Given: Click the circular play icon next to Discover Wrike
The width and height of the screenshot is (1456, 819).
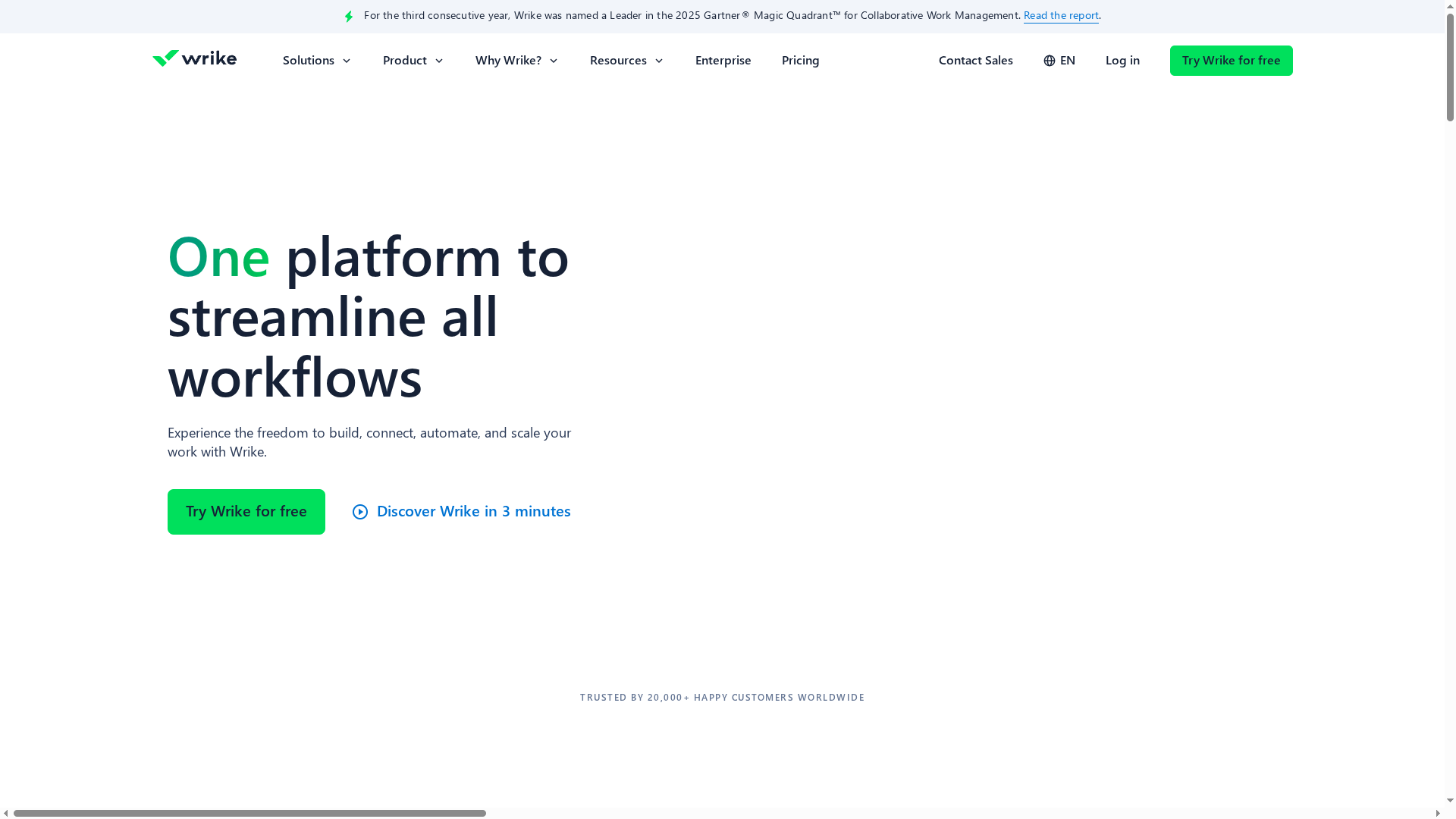Looking at the screenshot, I should [360, 512].
